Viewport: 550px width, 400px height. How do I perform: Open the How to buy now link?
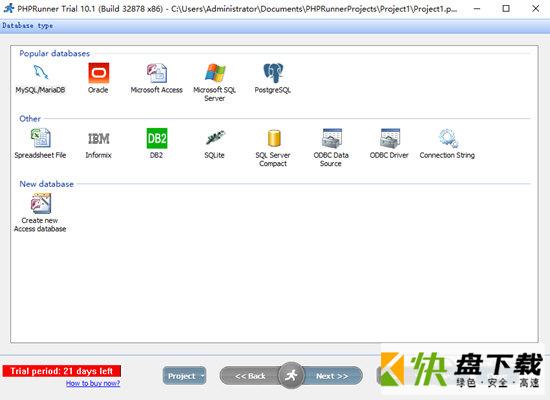click(93, 383)
